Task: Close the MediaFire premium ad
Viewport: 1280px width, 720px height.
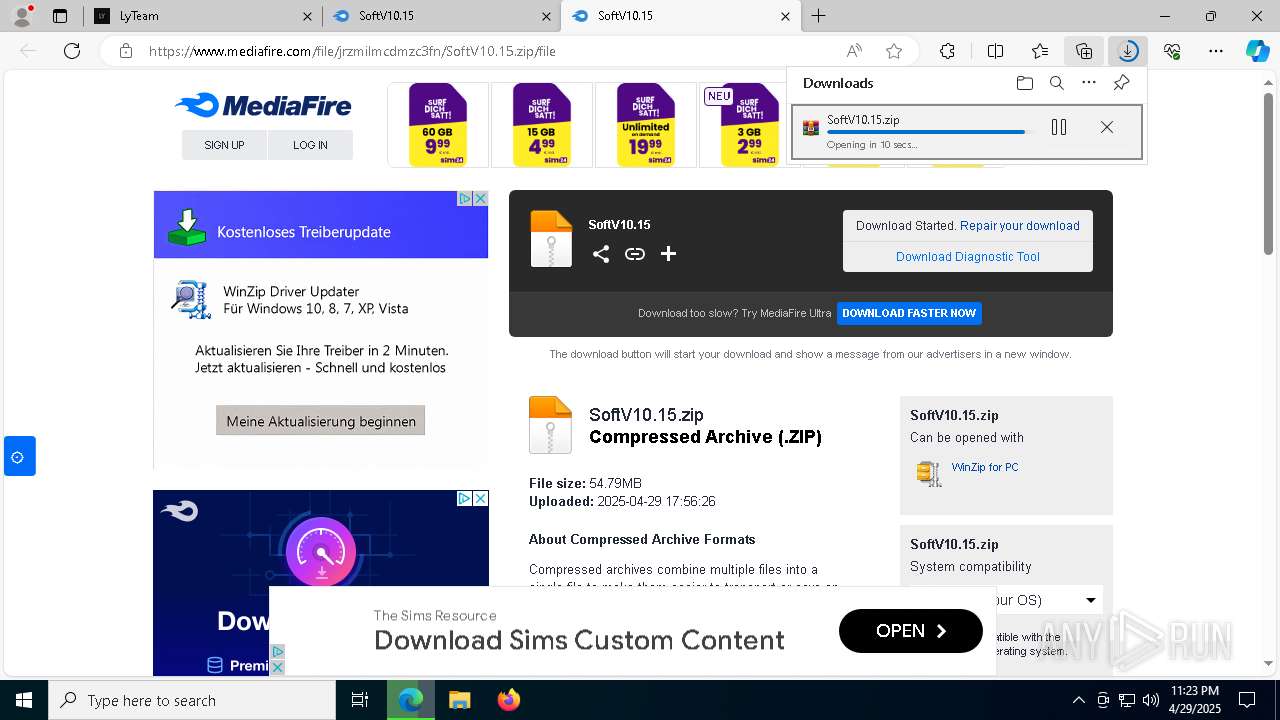Action: (480, 498)
